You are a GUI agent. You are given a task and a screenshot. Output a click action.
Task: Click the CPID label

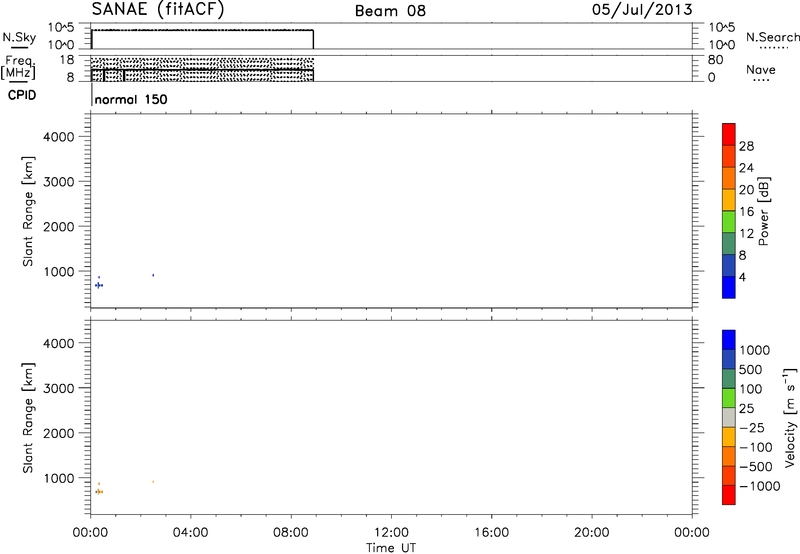pyautogui.click(x=22, y=95)
